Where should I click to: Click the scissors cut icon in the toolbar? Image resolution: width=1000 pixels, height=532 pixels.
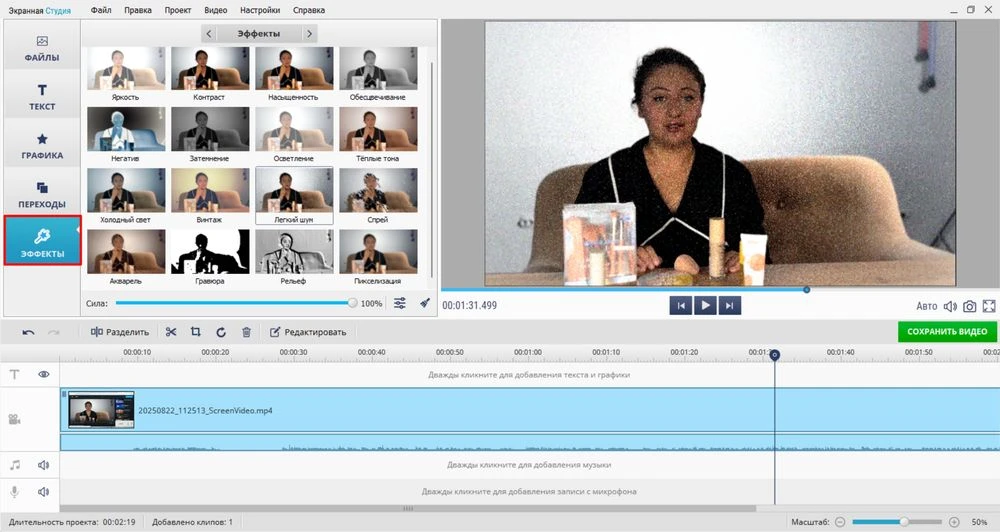[171, 332]
